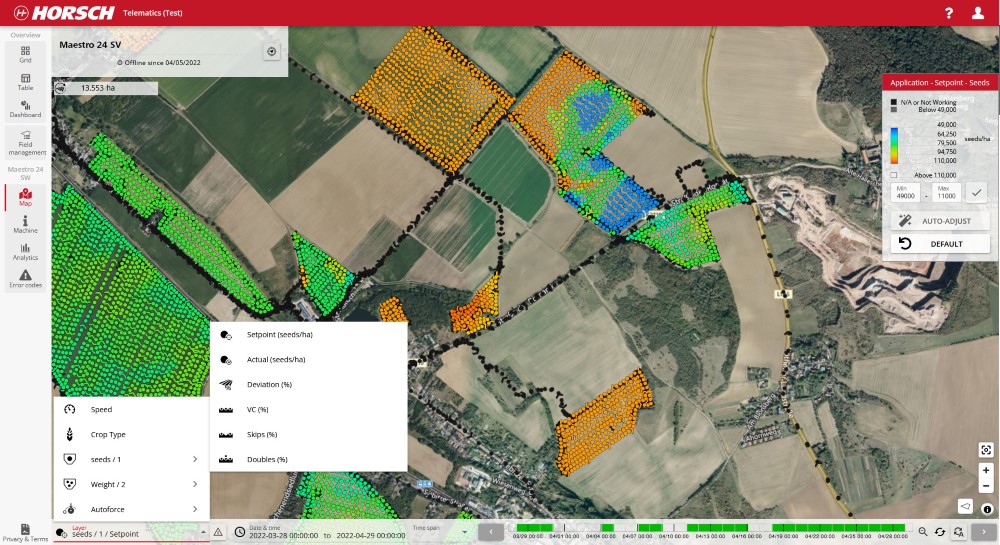Open the Grid view in sidebar
Screen dimensions: 1000x545
(25, 54)
